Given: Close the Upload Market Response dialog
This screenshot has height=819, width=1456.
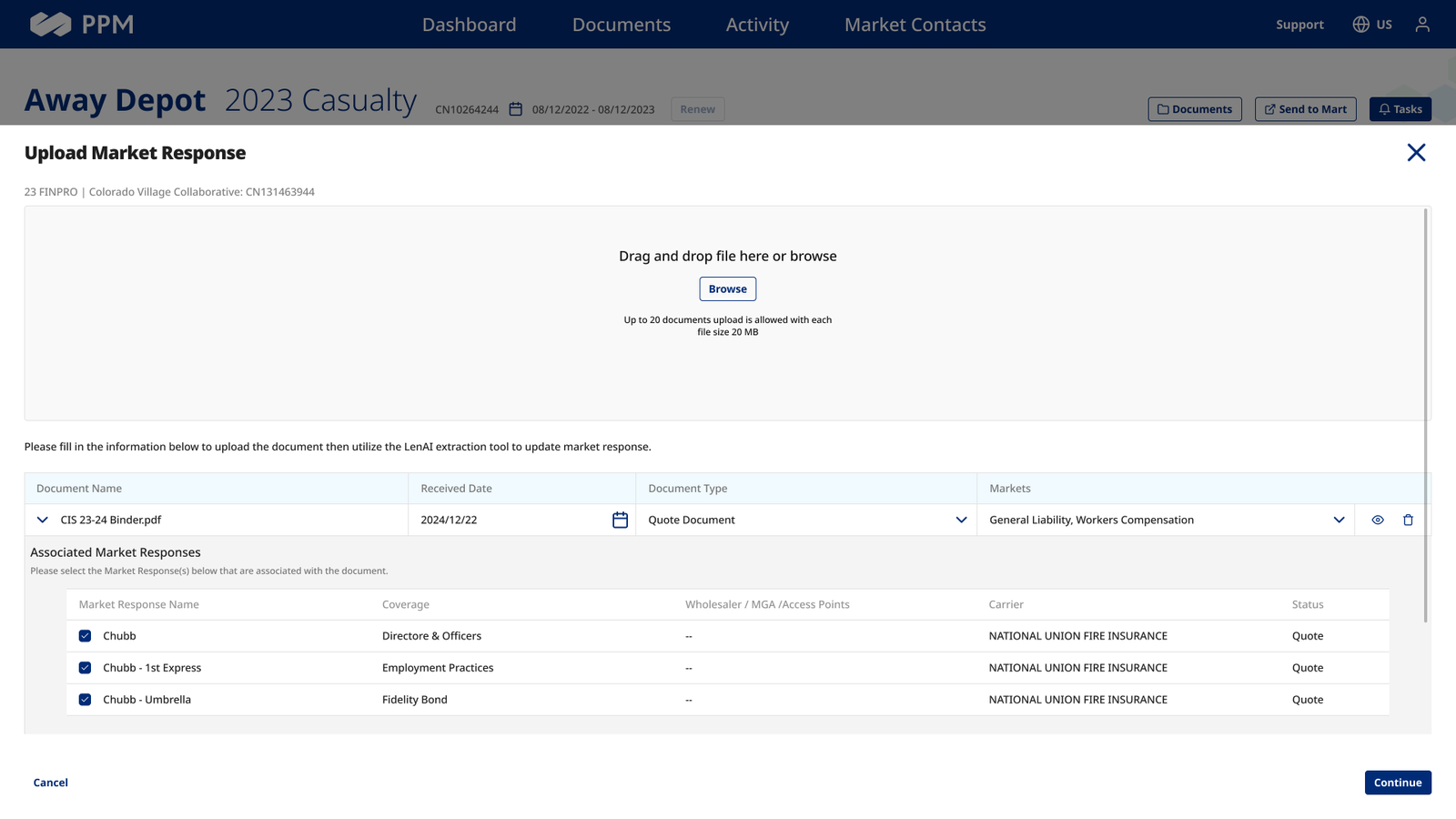Looking at the screenshot, I should click(1416, 153).
